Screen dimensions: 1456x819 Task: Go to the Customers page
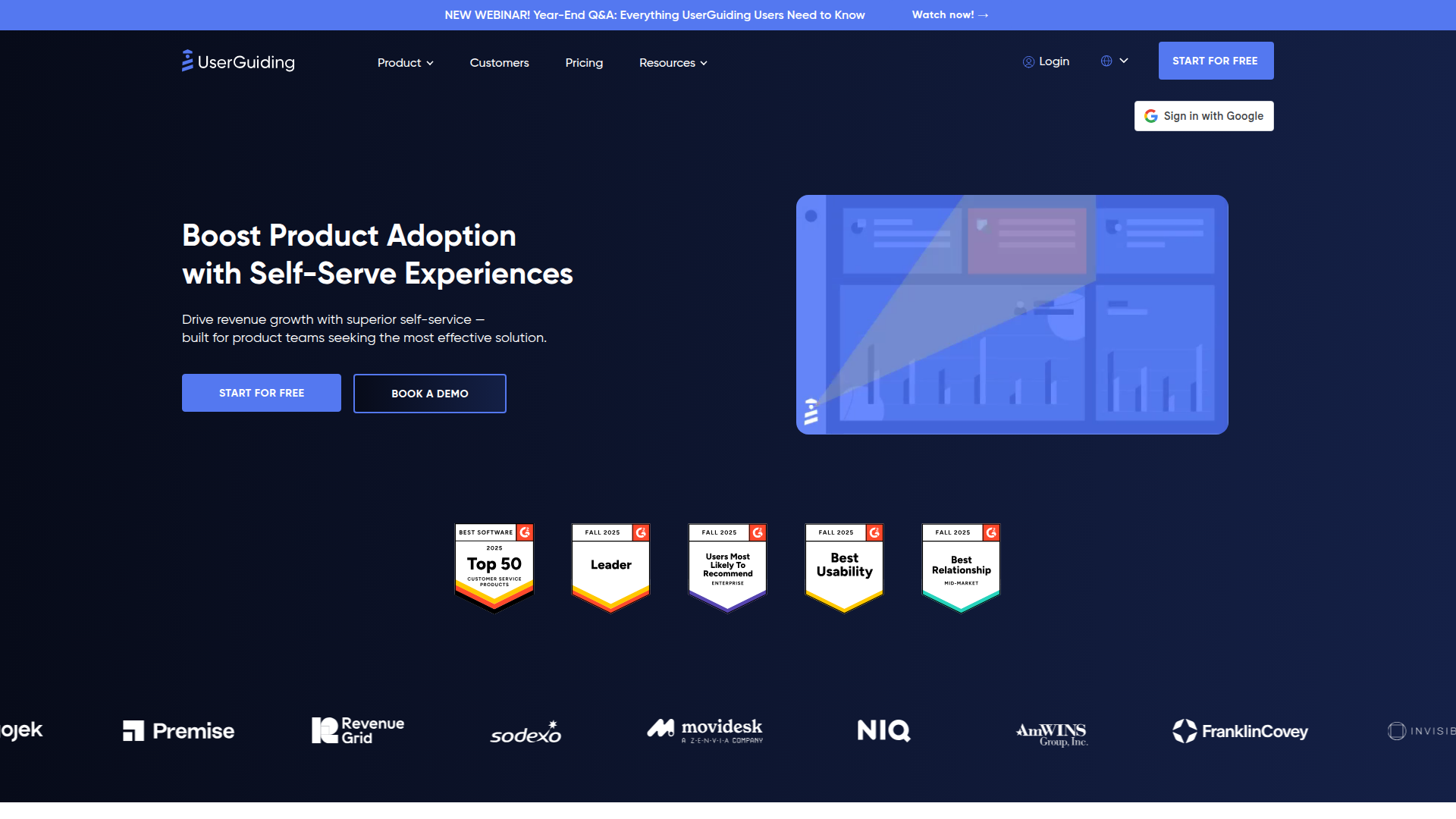[x=499, y=63]
